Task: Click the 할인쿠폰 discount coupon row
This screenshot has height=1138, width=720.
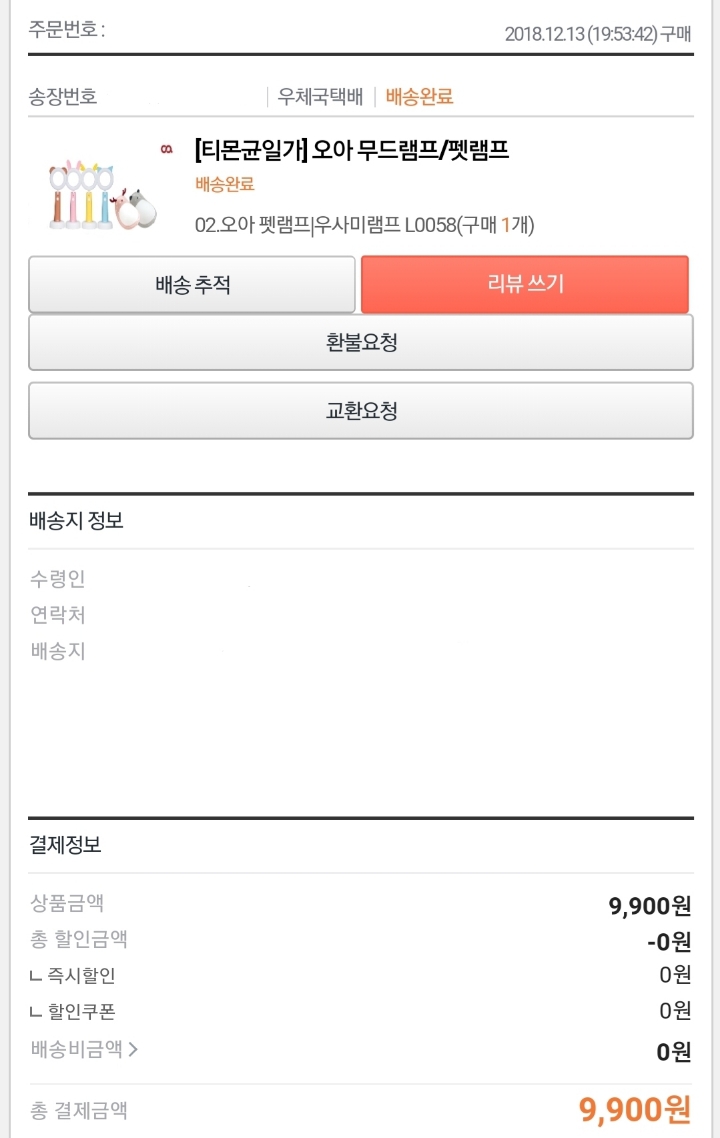Action: pyautogui.click(x=361, y=1011)
